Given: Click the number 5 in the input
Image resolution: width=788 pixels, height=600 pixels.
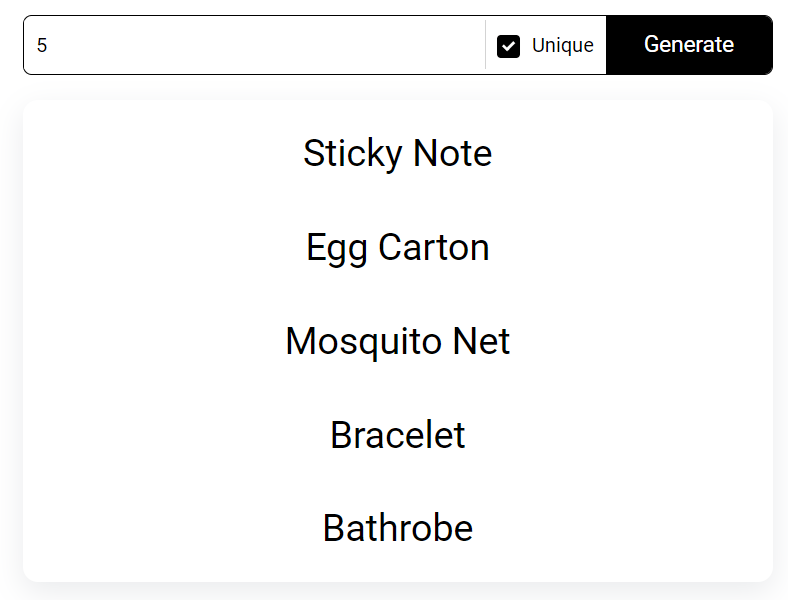Looking at the screenshot, I should [x=42, y=46].
